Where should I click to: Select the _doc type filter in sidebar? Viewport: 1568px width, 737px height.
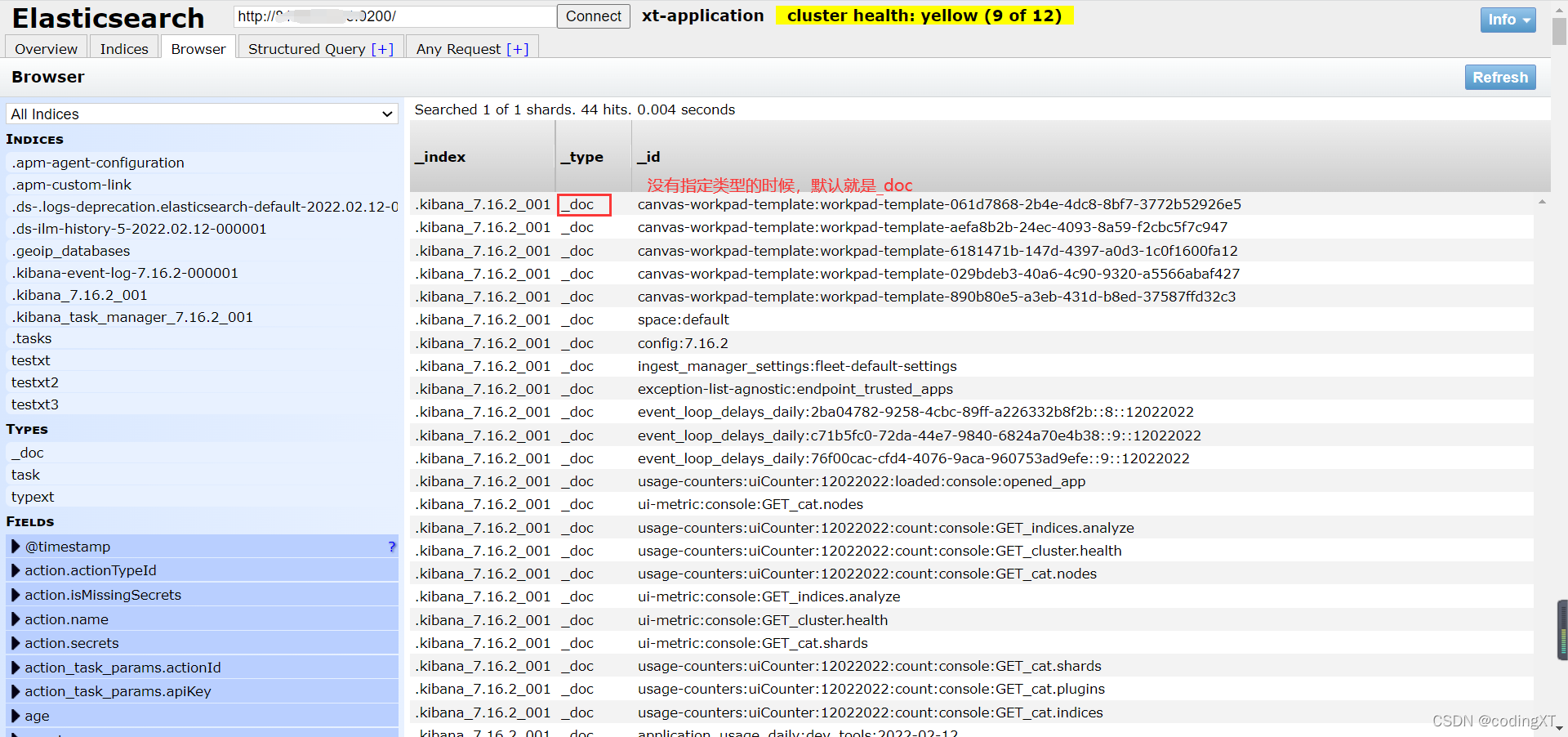(x=202, y=453)
